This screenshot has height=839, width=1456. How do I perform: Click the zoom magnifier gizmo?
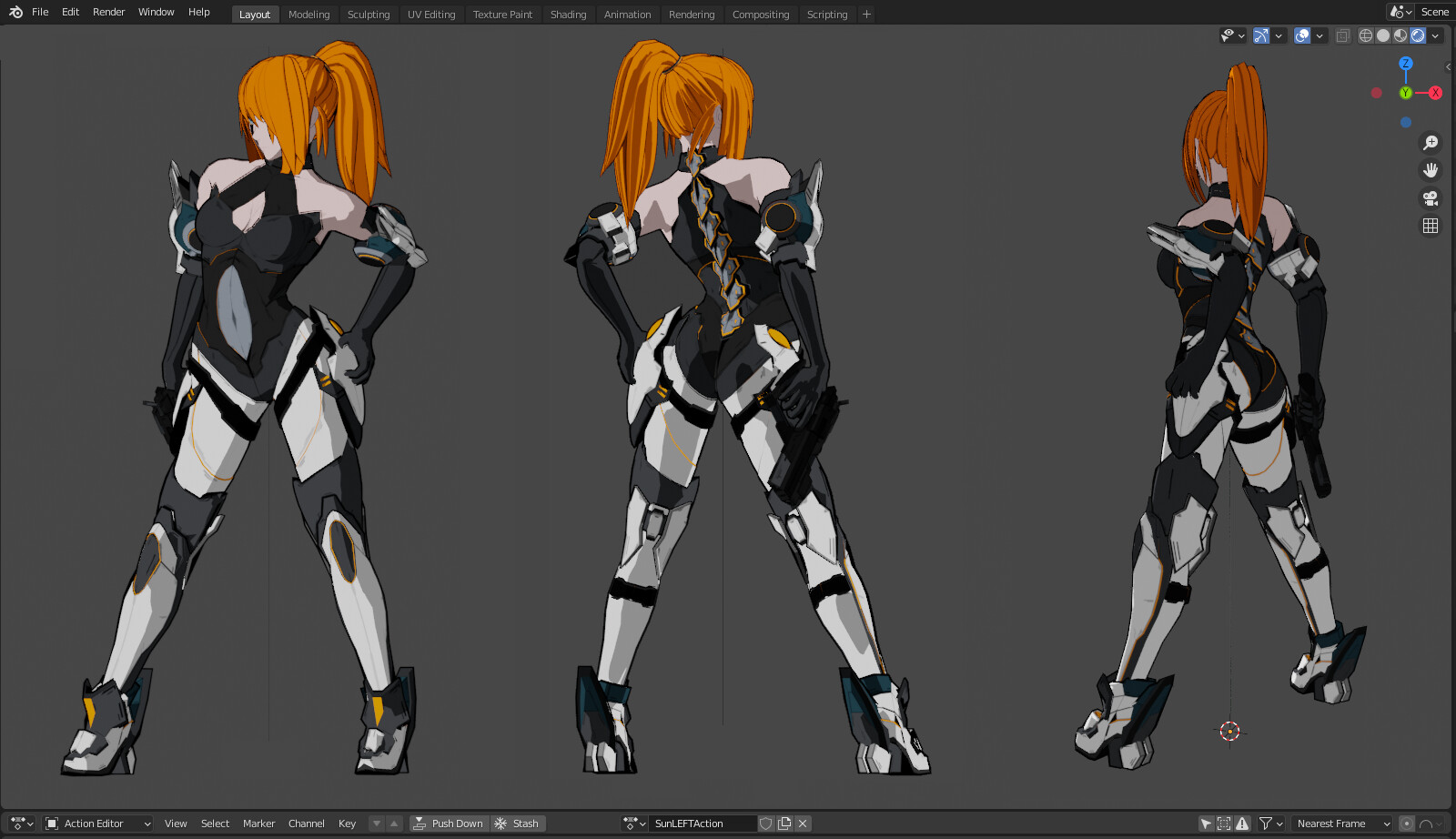pyautogui.click(x=1431, y=142)
